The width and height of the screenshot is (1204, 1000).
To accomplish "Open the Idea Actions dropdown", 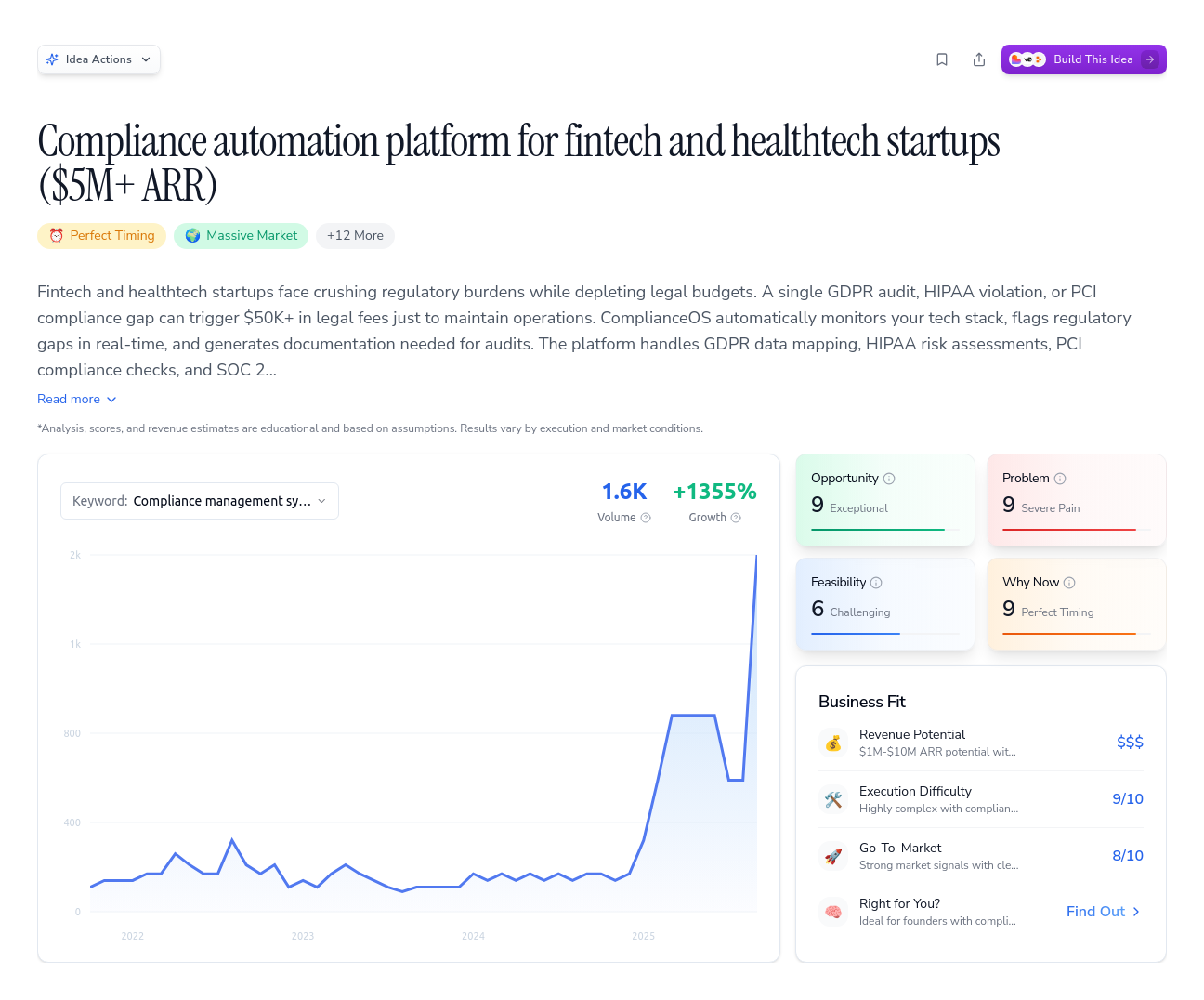I will 98,59.
